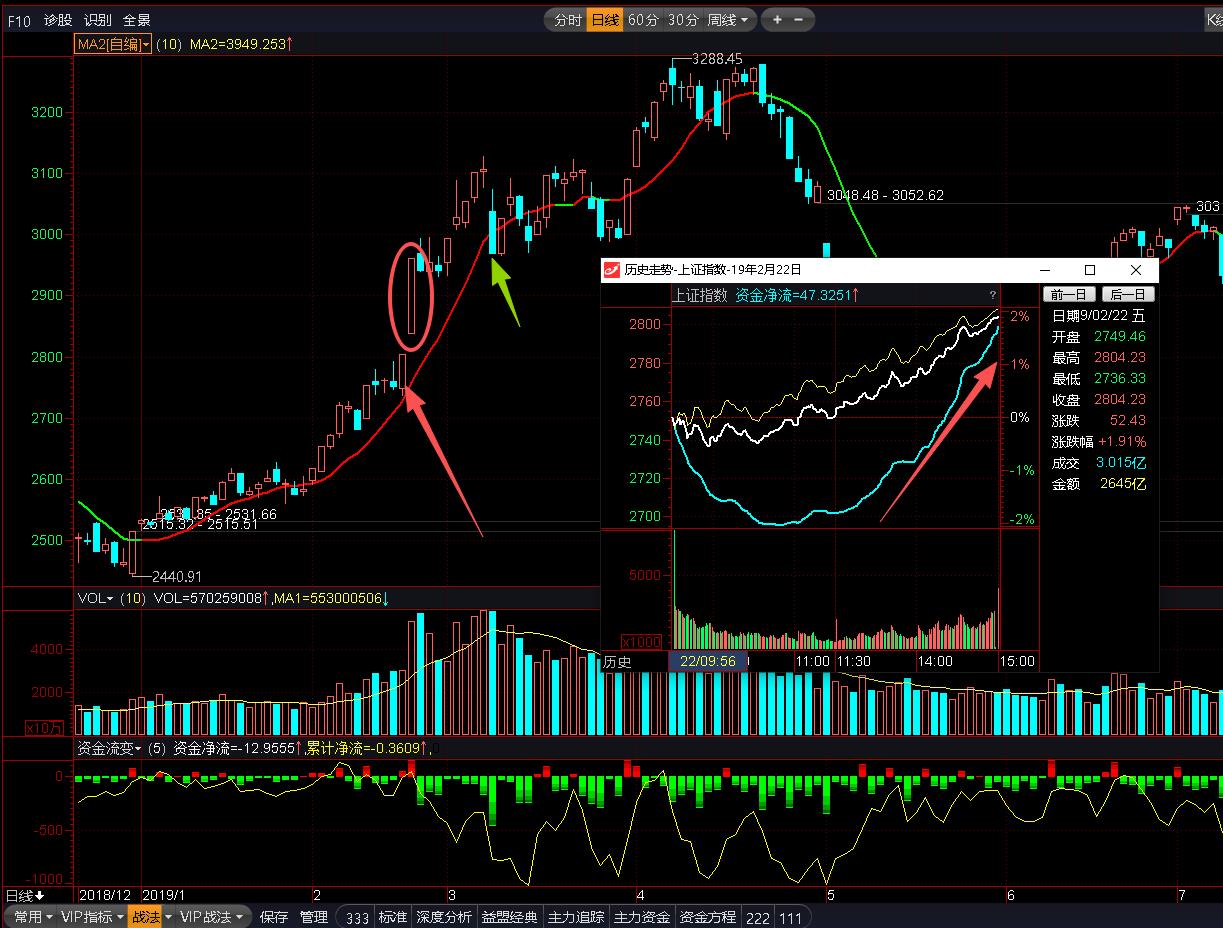Close the 历史走势 popup window

1135,270
